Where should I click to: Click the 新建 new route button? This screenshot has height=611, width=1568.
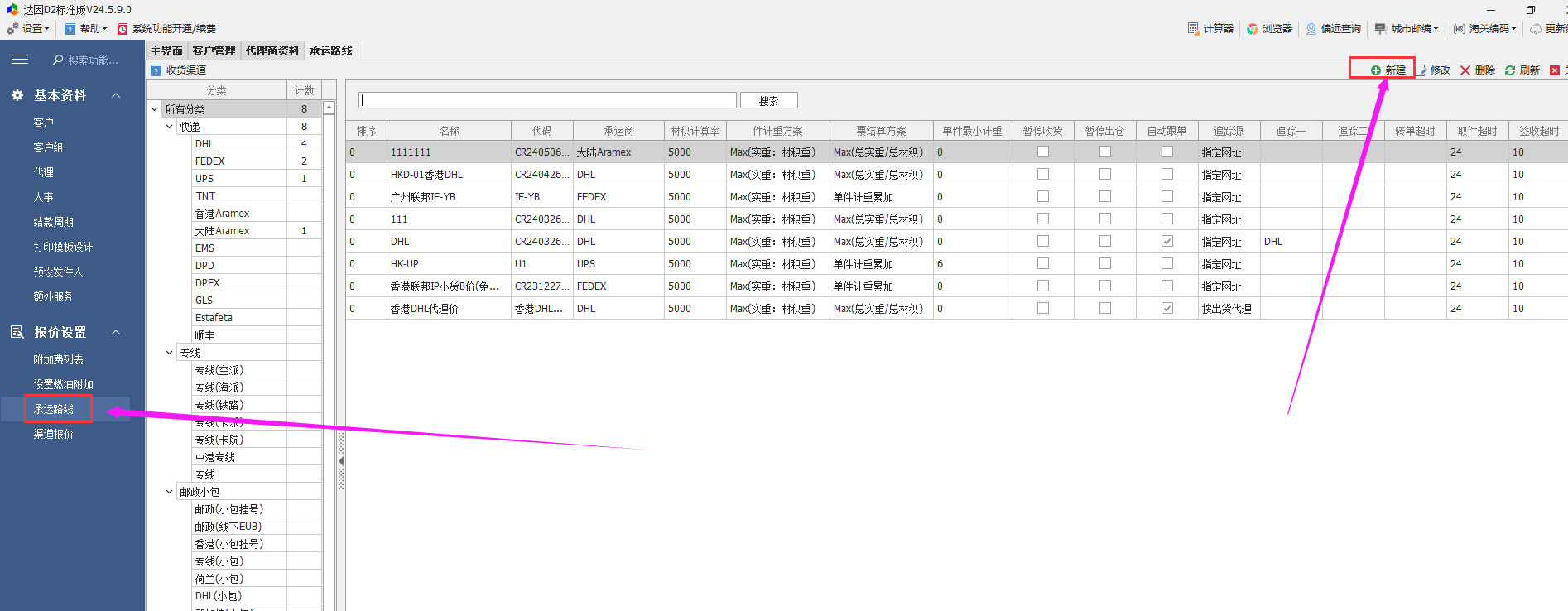click(x=1388, y=70)
